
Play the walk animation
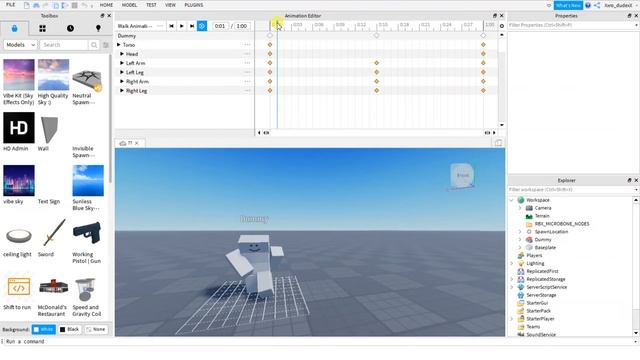coord(182,26)
